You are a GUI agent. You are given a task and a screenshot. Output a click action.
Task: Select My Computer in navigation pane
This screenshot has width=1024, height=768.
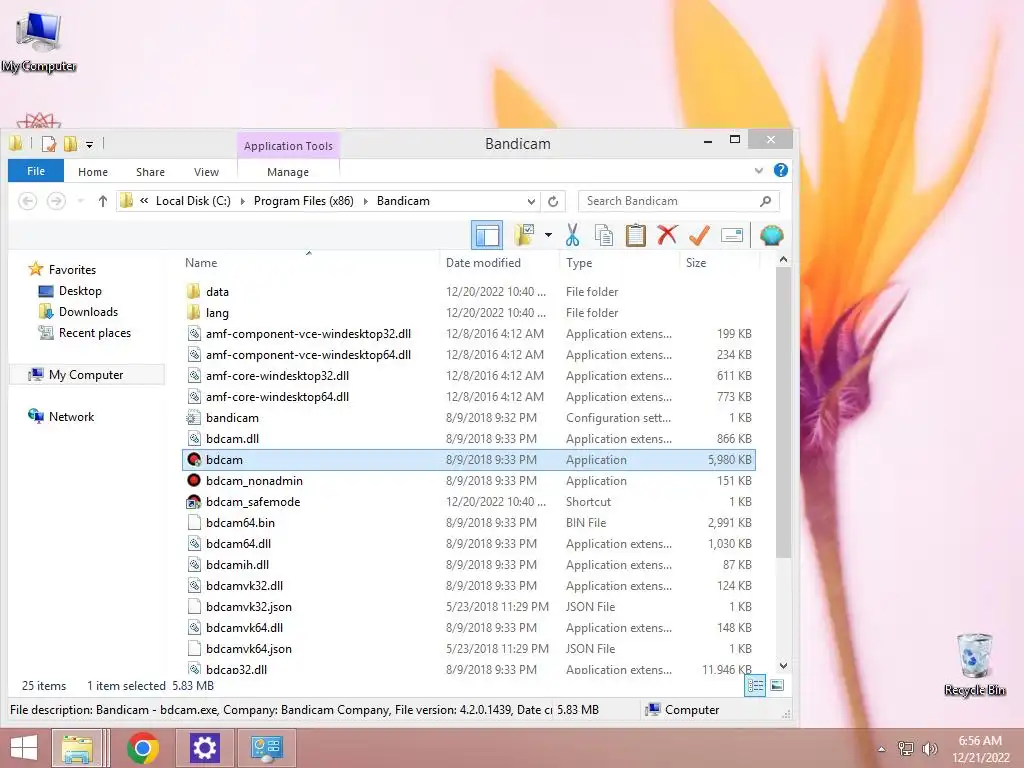pyautogui.click(x=86, y=375)
